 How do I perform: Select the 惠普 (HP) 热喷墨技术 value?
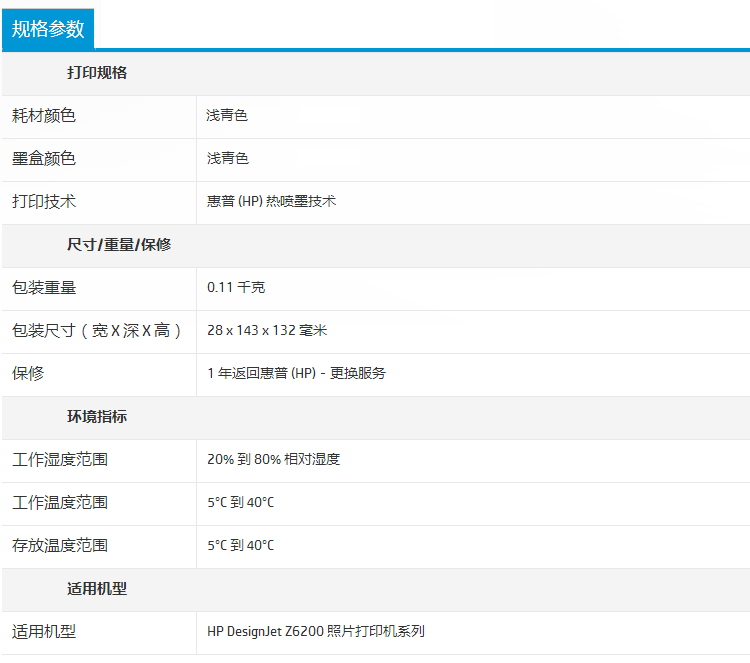tap(271, 201)
